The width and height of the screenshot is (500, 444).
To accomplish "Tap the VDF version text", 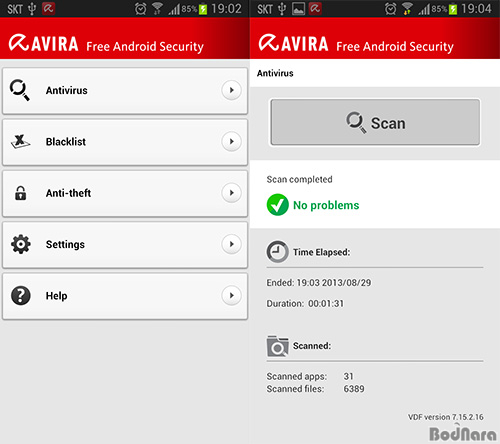I will 446,417.
